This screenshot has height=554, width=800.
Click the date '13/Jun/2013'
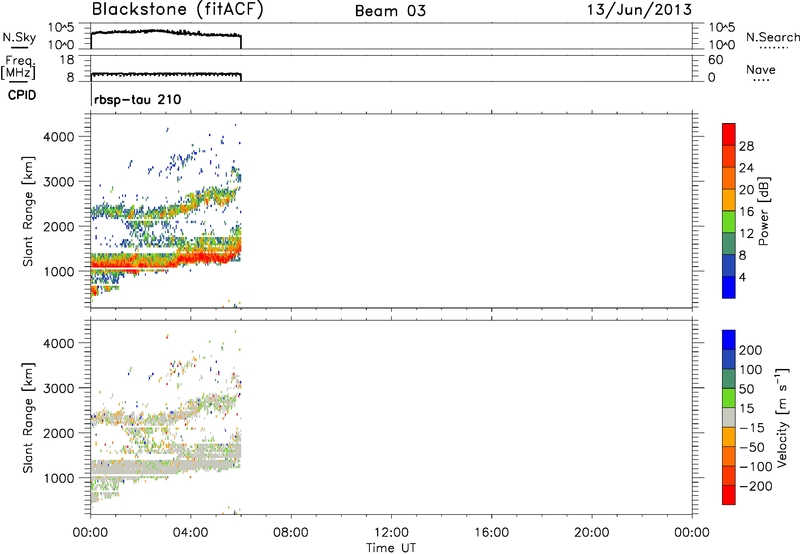pyautogui.click(x=639, y=10)
